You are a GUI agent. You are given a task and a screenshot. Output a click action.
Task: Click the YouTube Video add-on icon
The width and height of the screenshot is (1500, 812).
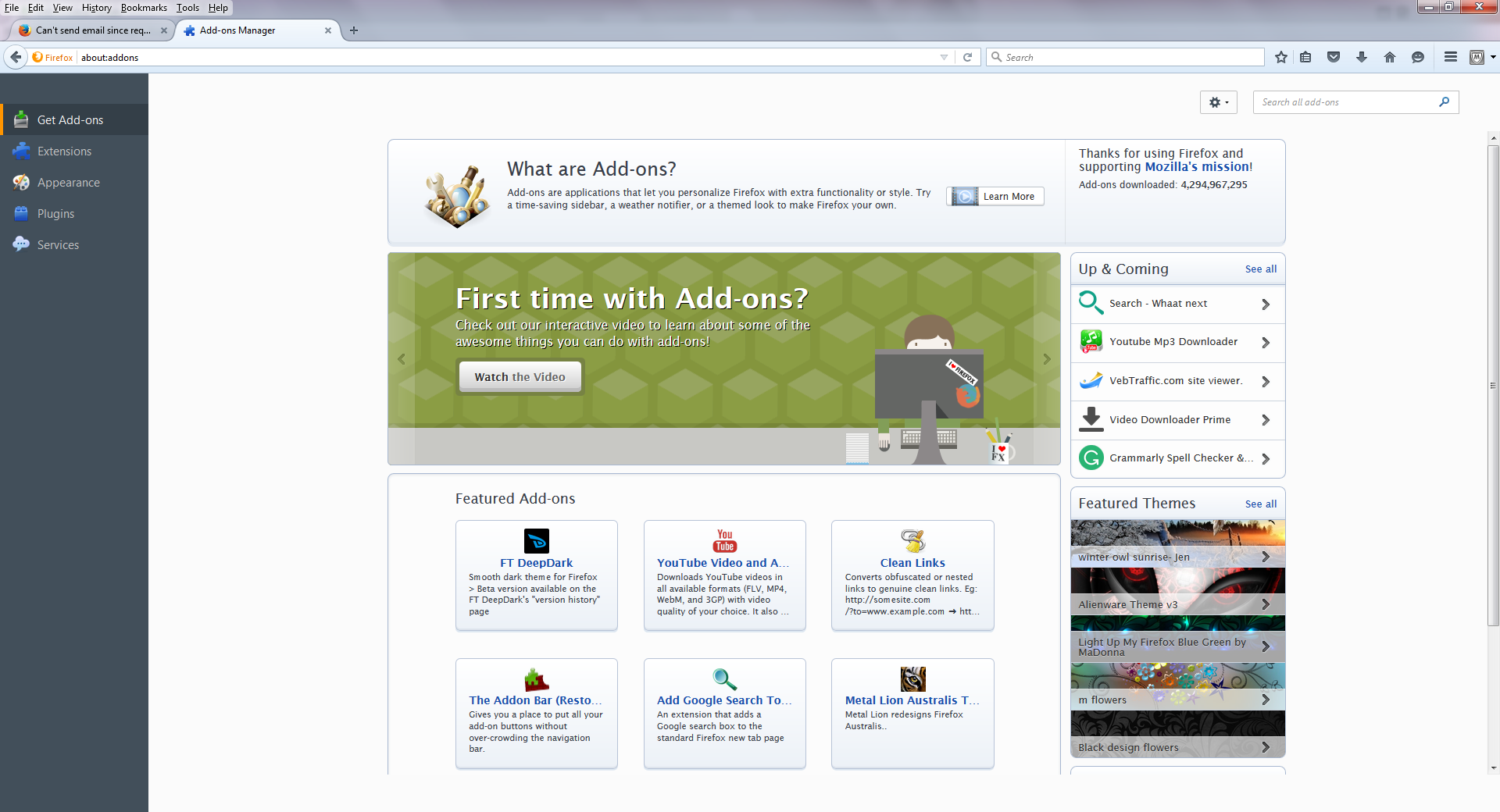point(725,540)
